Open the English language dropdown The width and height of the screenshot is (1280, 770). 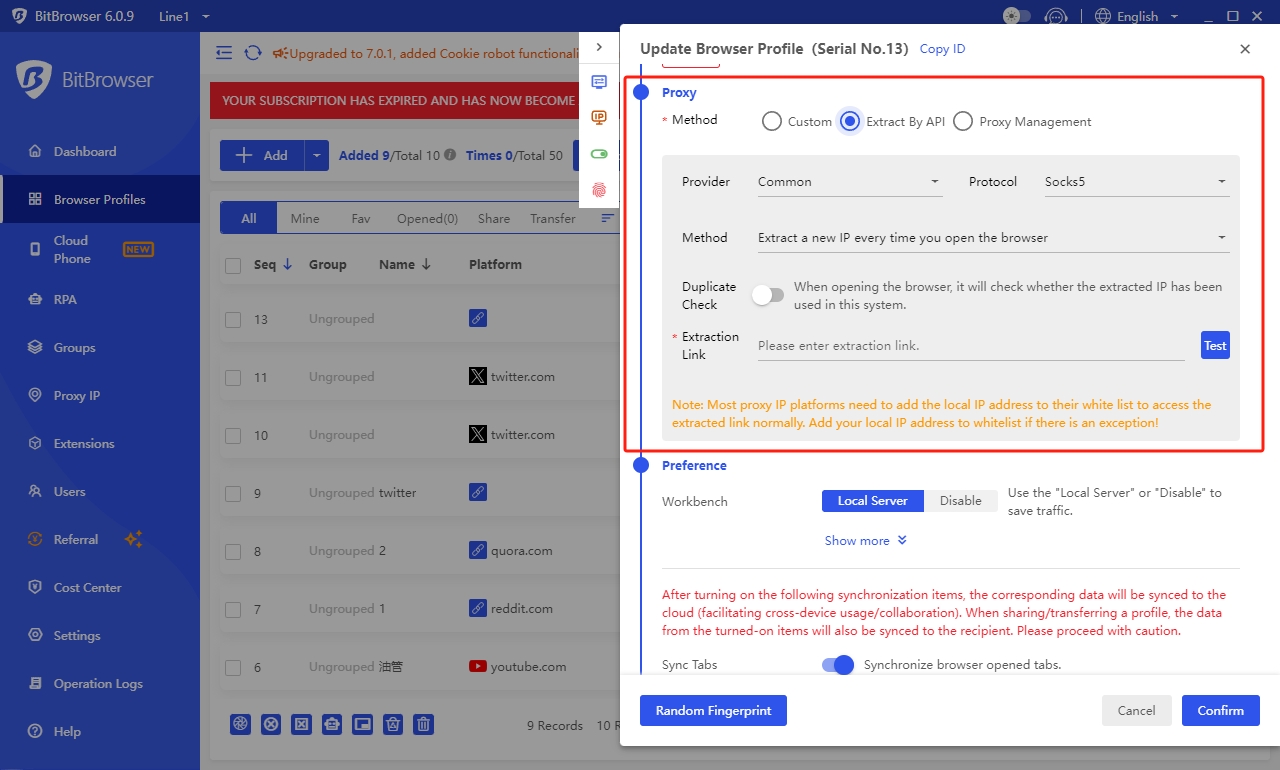[1137, 16]
